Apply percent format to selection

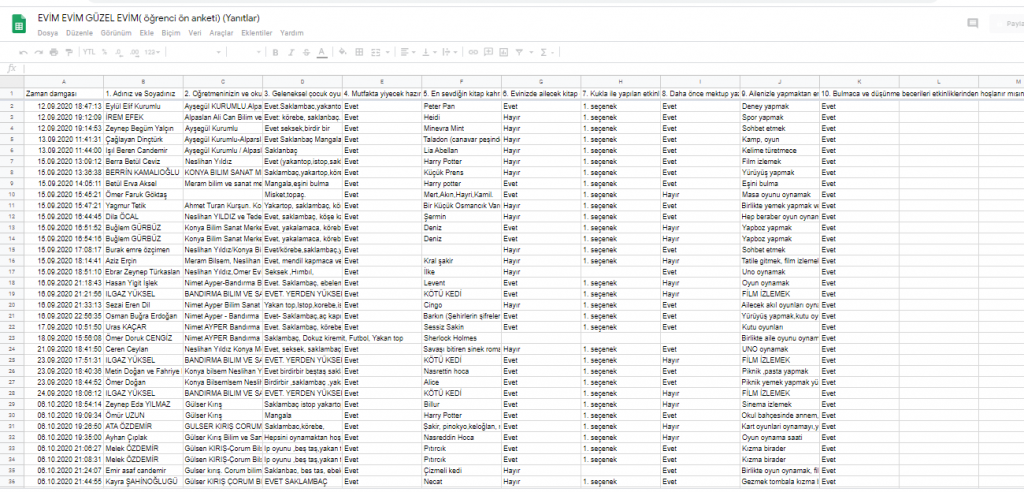105,51
